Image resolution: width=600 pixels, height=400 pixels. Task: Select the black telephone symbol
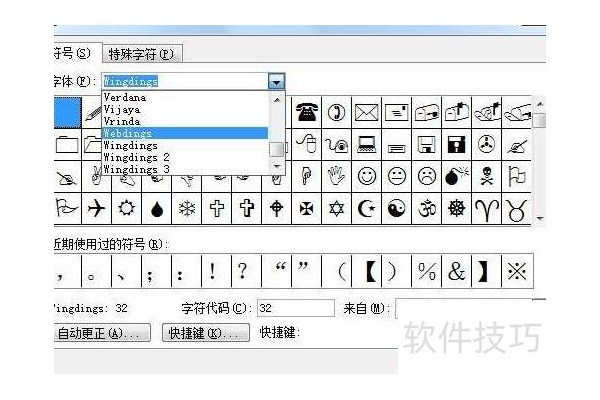(x=307, y=113)
